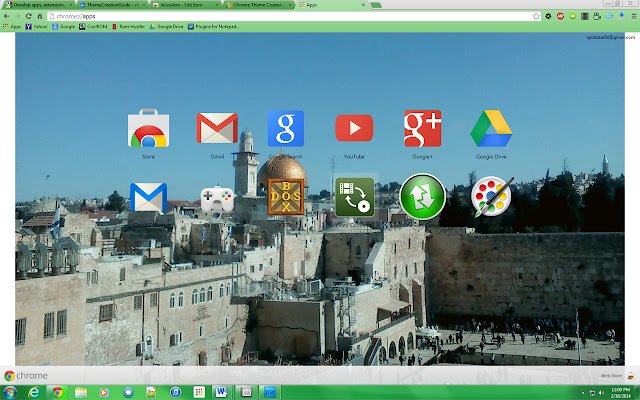Open the Google+ app icon

(x=422, y=128)
